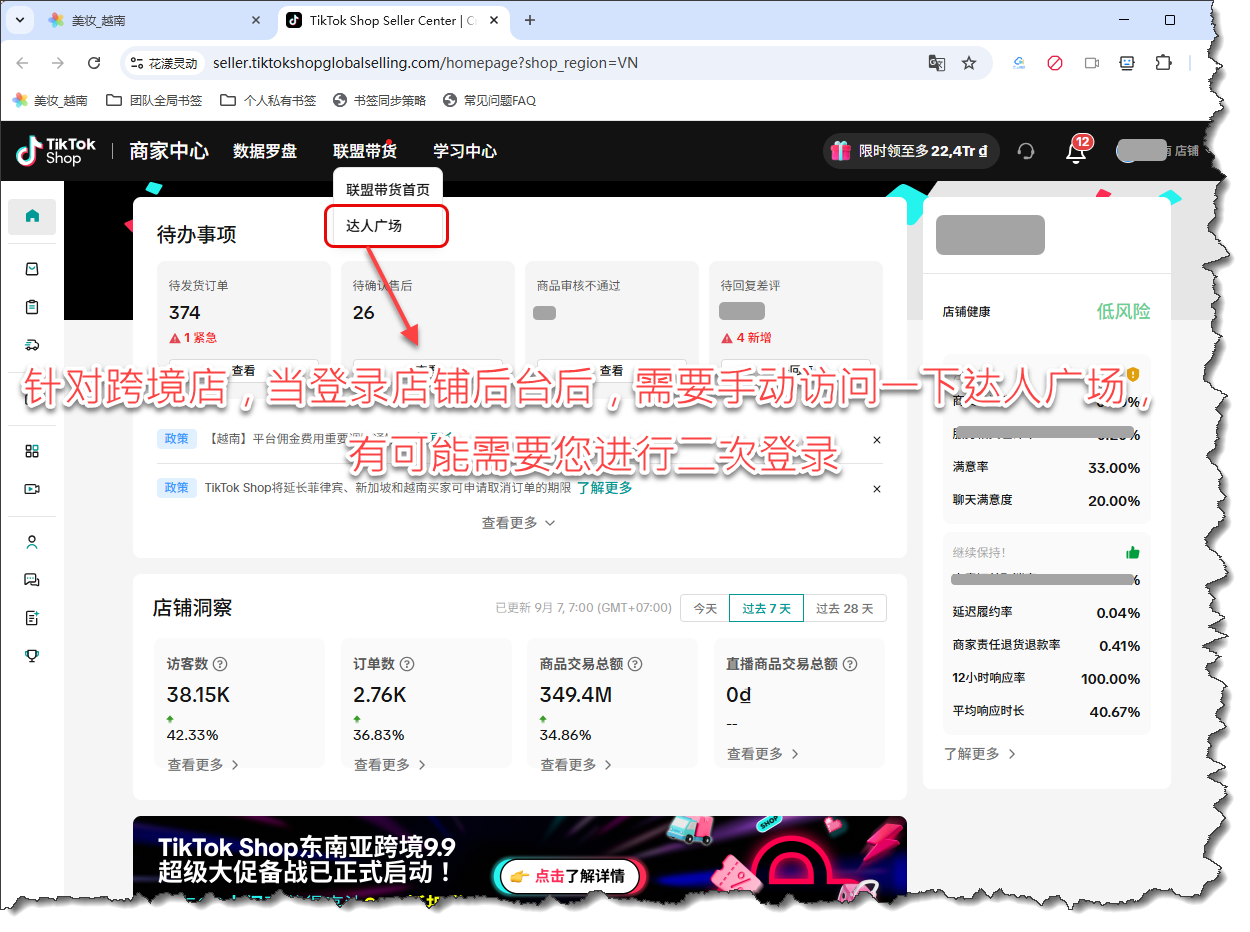Viewport: 1250px width, 932px height.
Task: Reload the page with the refresh icon
Action: click(x=94, y=63)
